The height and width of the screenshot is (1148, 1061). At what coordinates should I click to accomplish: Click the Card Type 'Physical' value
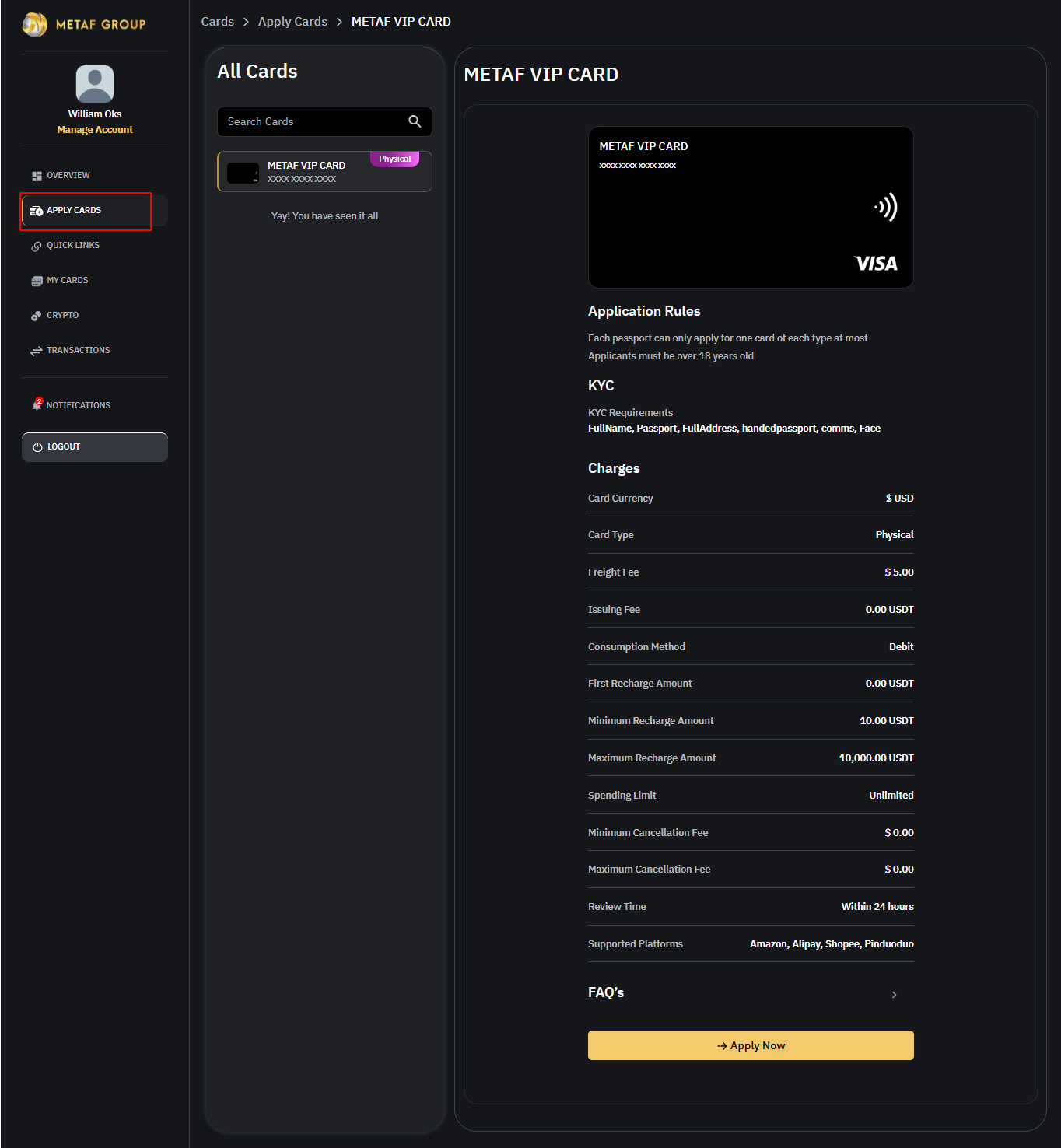point(895,535)
